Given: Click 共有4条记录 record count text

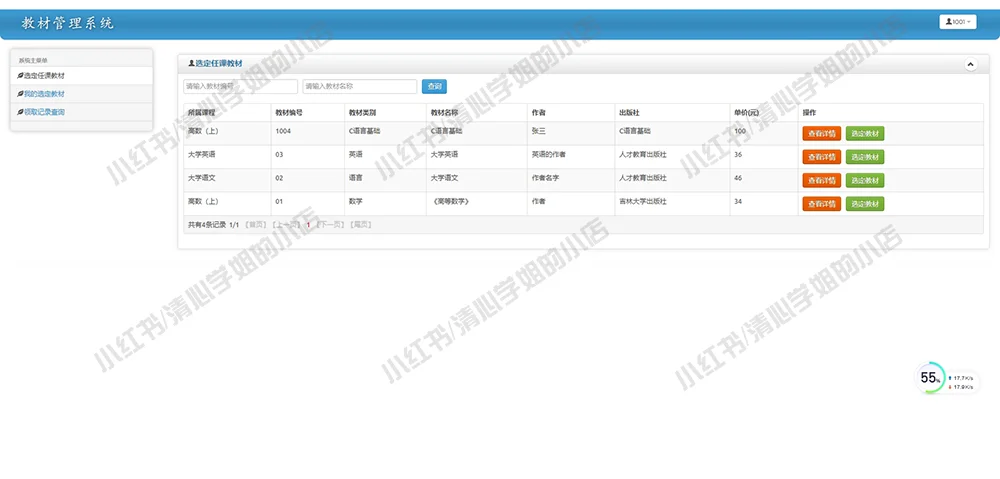Looking at the screenshot, I should pos(207,225).
